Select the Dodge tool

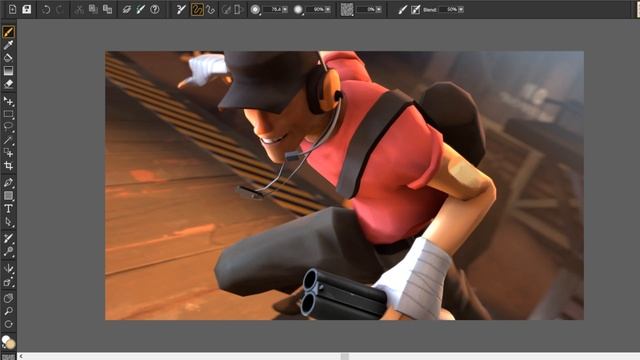(x=8, y=251)
